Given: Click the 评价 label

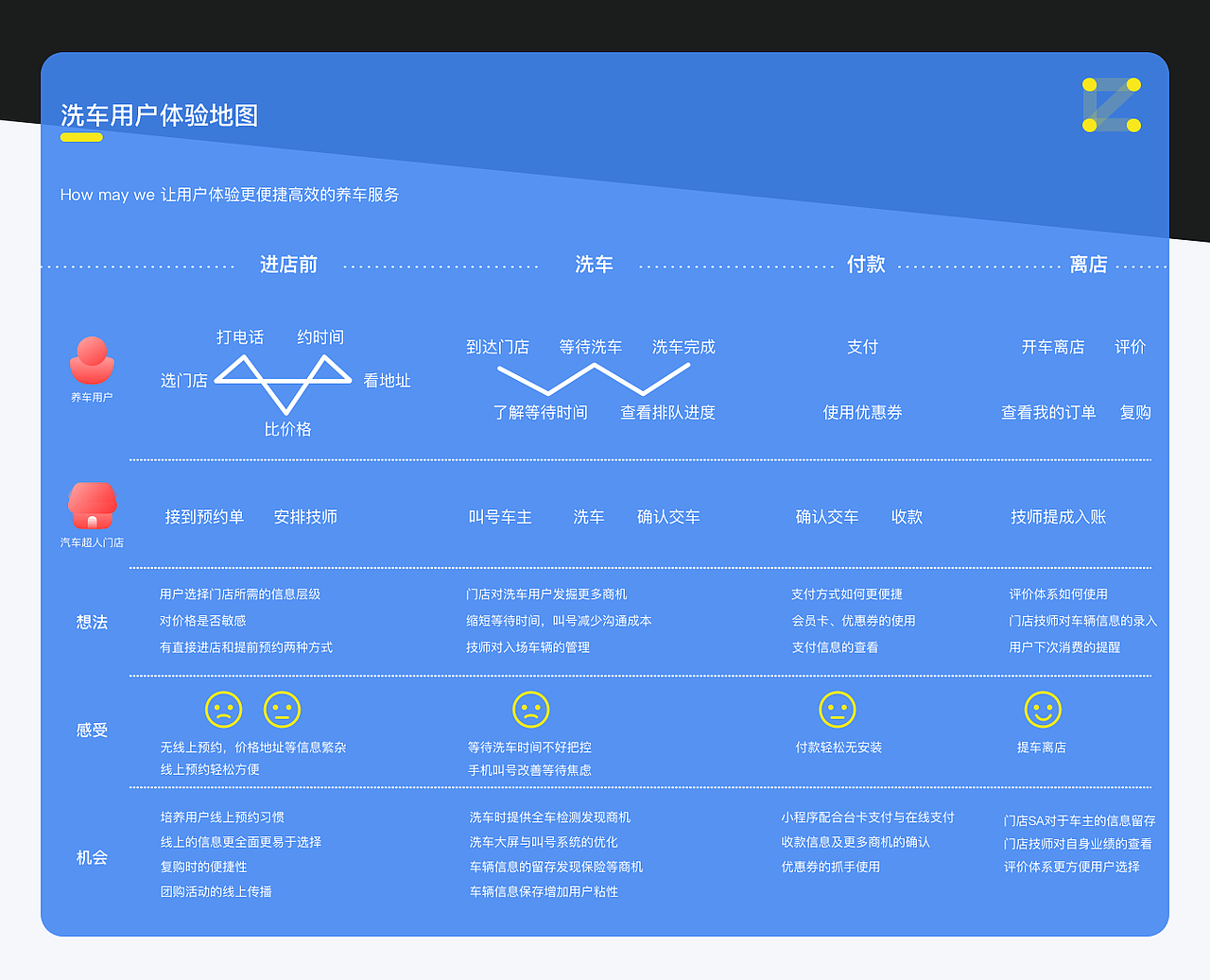Looking at the screenshot, I should click(x=1131, y=347).
